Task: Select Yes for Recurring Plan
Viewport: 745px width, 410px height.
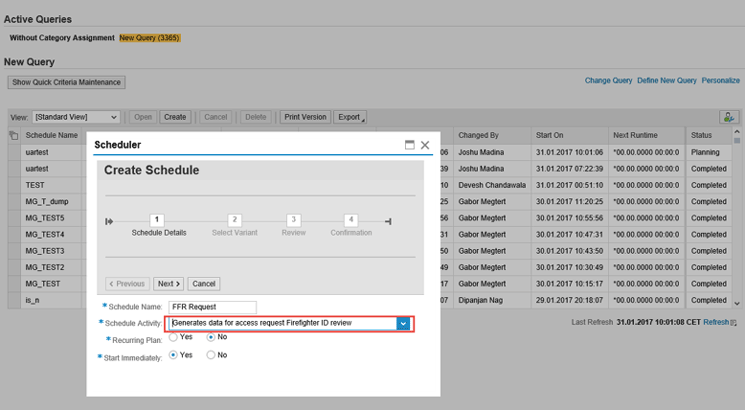Action: [x=174, y=338]
